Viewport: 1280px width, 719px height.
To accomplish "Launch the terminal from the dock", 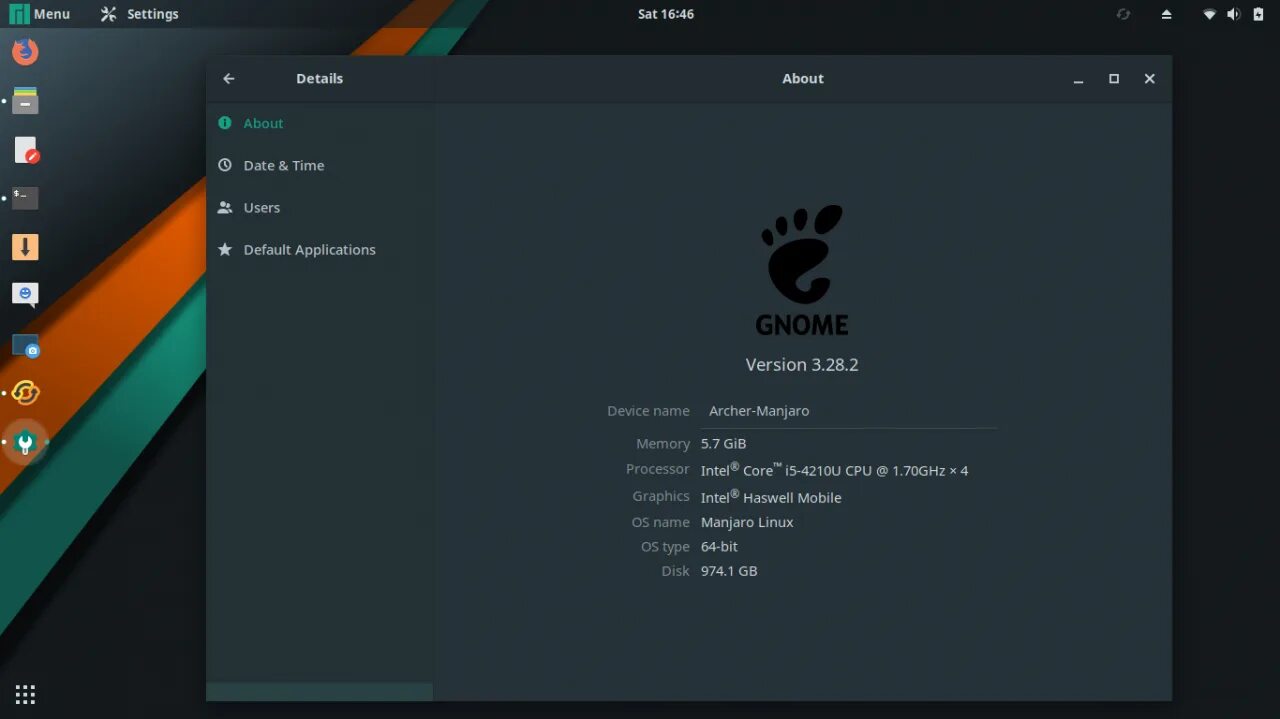I will pos(25,198).
